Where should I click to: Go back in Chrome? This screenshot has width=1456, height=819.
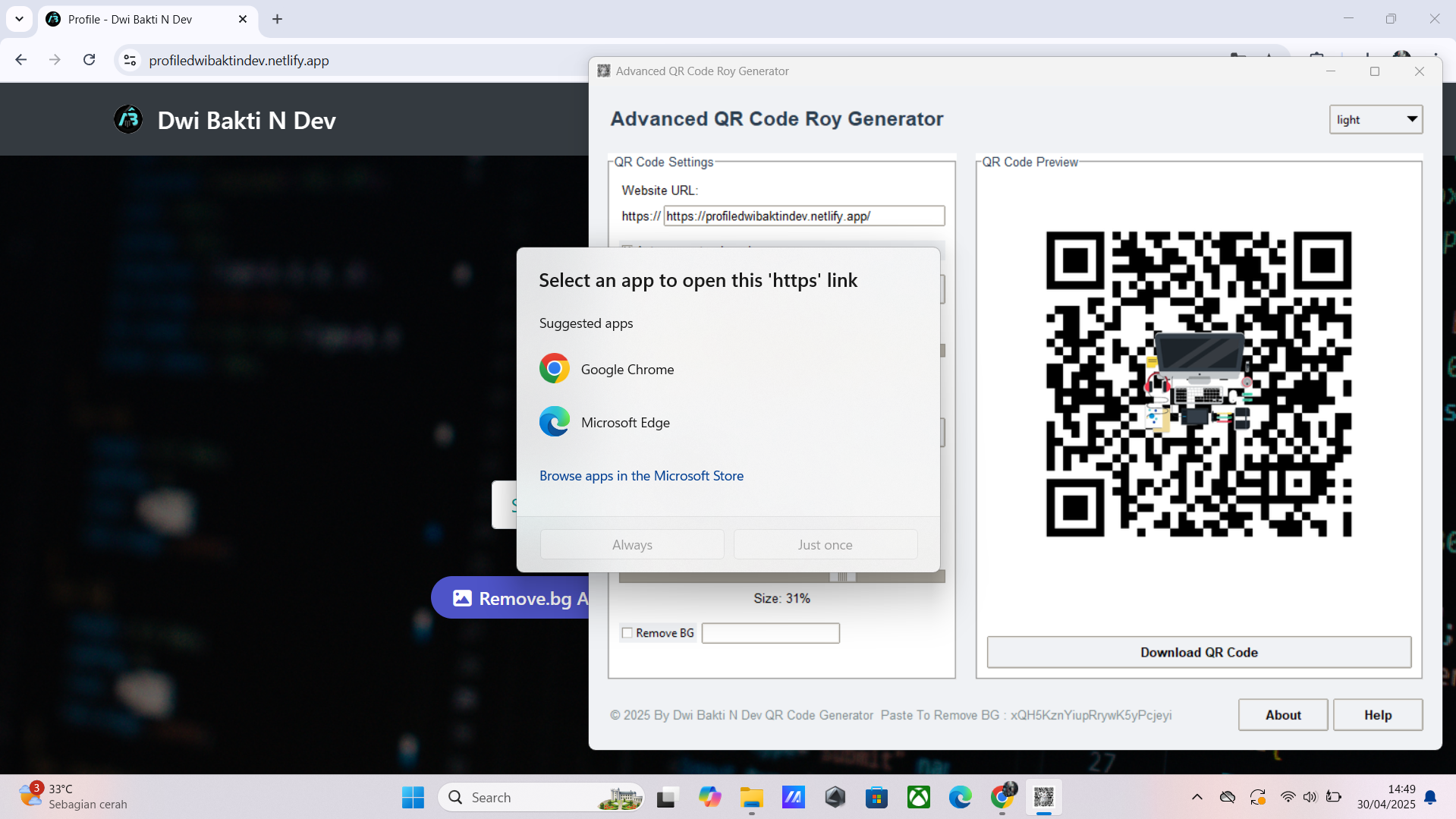point(21,60)
